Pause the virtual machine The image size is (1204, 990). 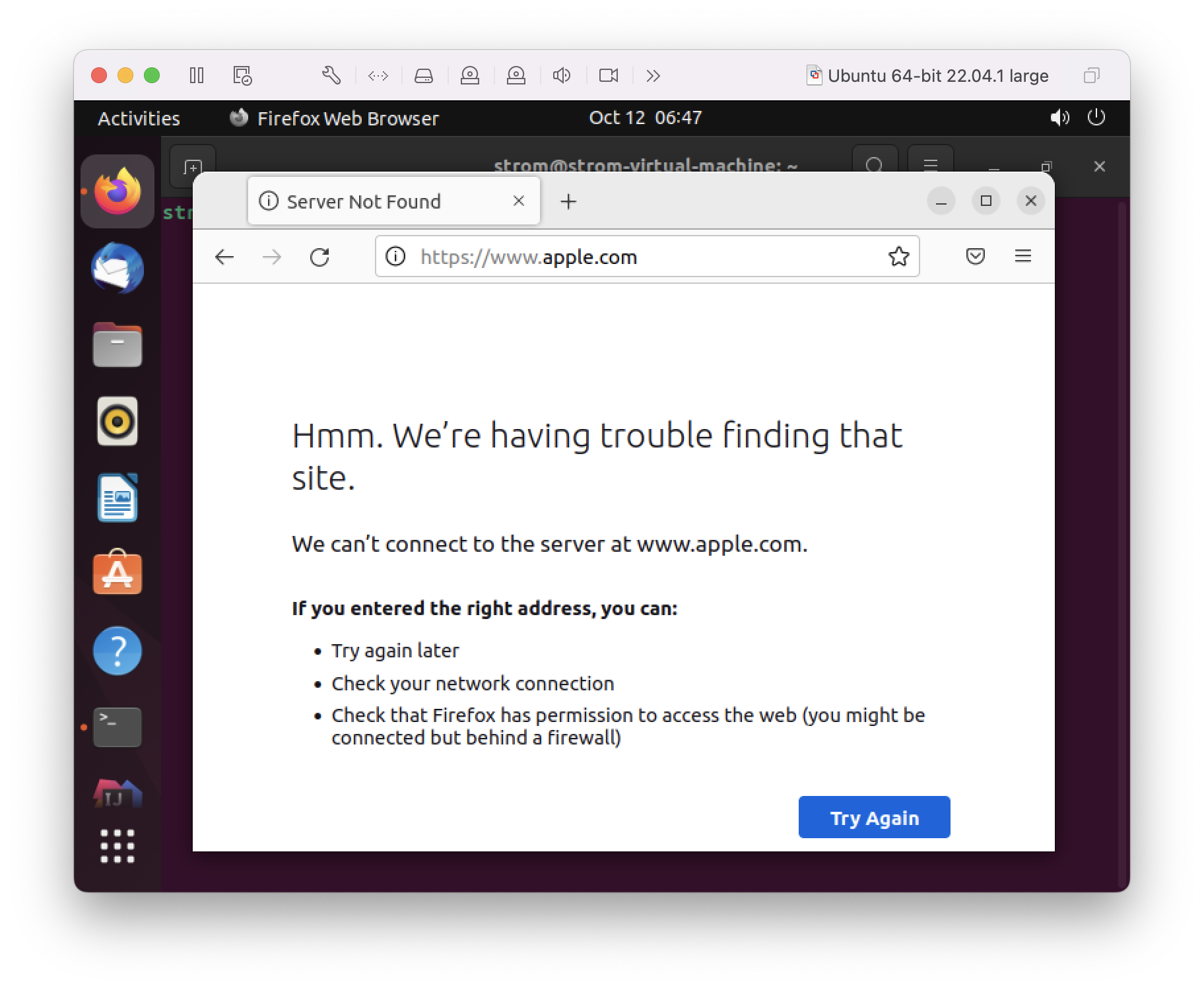(197, 75)
